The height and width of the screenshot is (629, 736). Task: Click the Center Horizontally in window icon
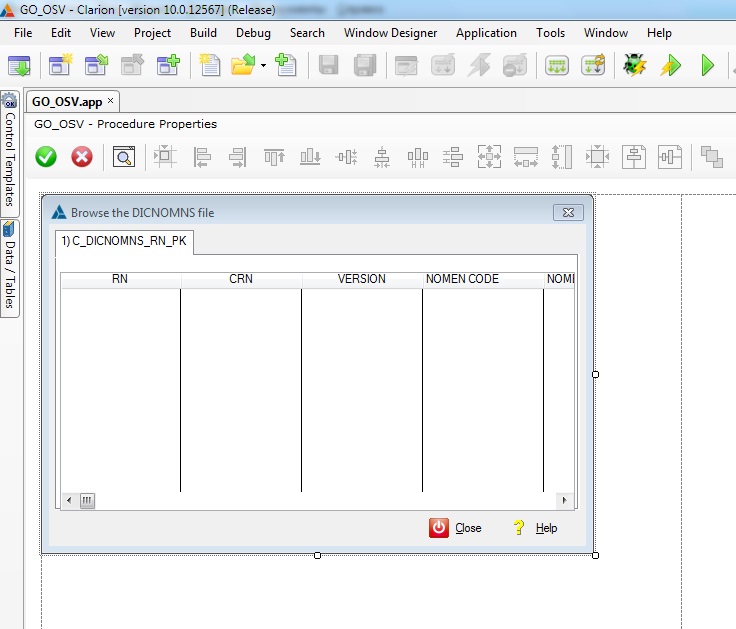point(634,157)
